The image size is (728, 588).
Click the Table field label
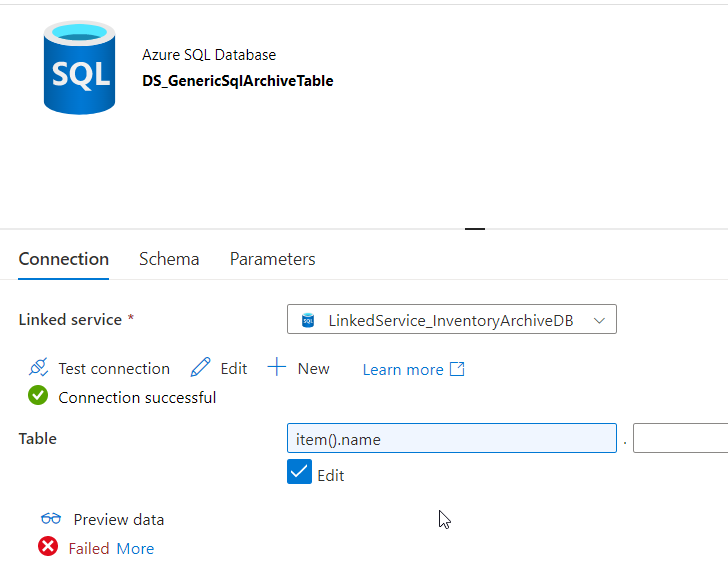click(38, 438)
